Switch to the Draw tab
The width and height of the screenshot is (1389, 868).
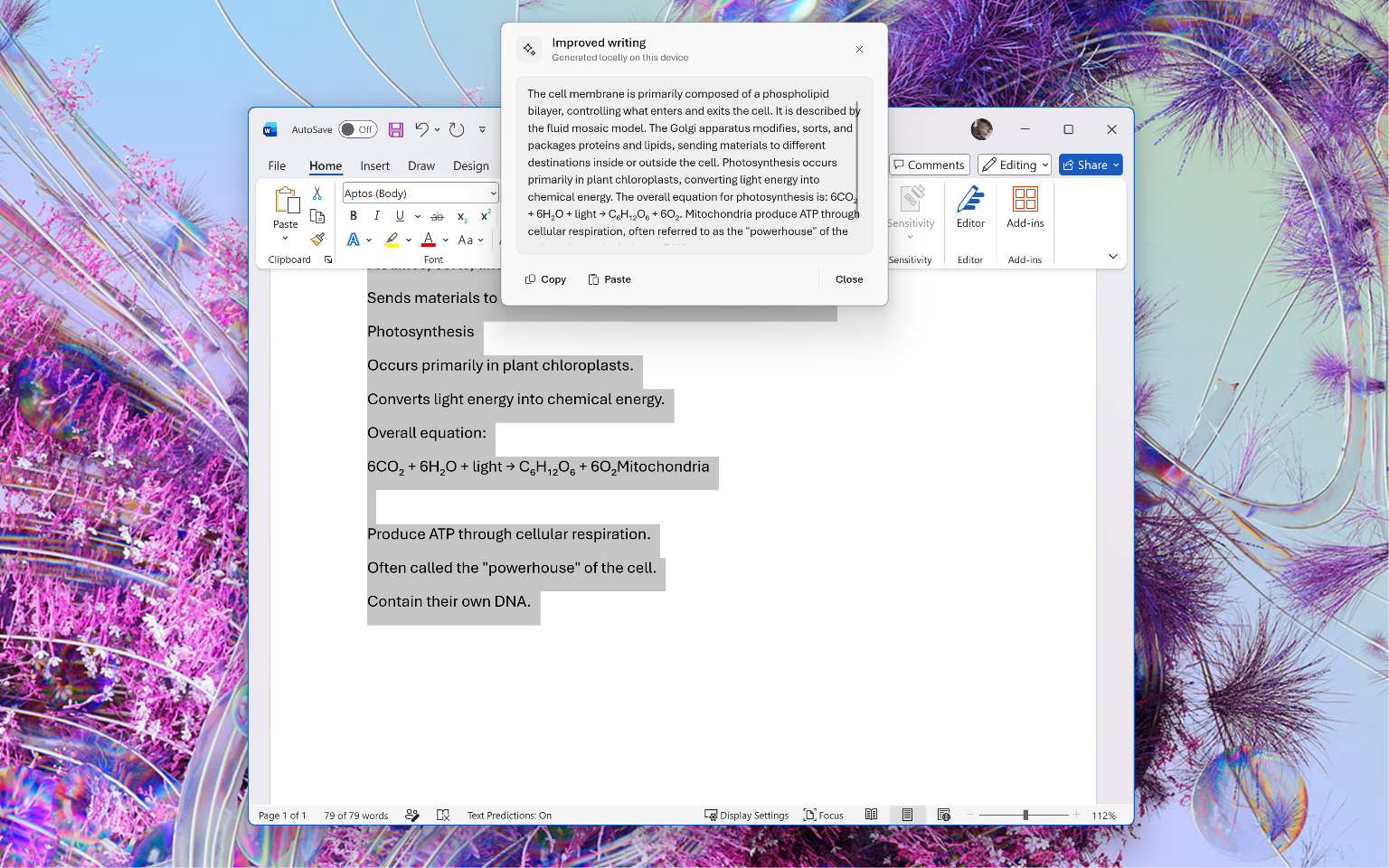pos(421,165)
